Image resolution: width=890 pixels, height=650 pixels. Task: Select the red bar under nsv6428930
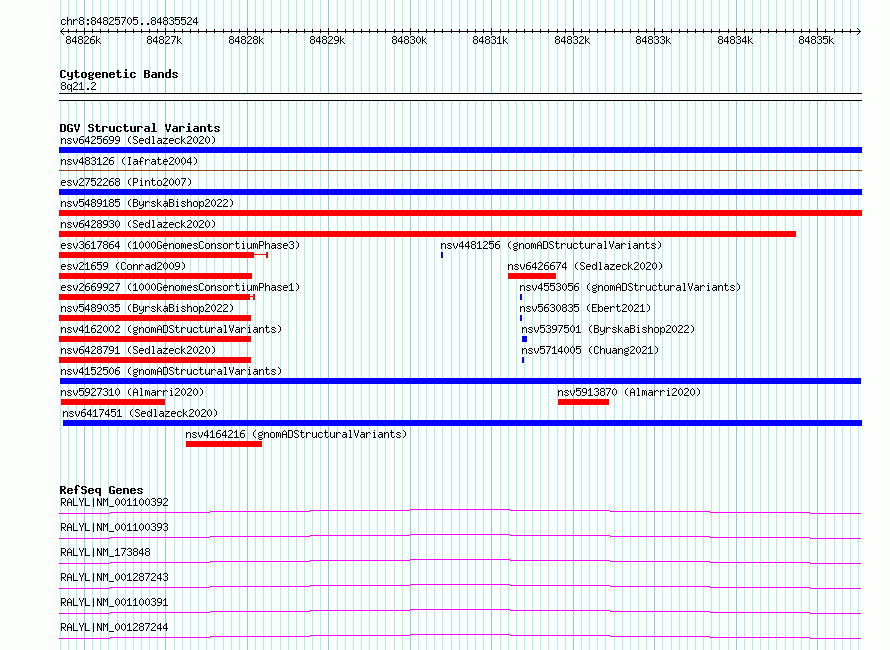coord(427,234)
